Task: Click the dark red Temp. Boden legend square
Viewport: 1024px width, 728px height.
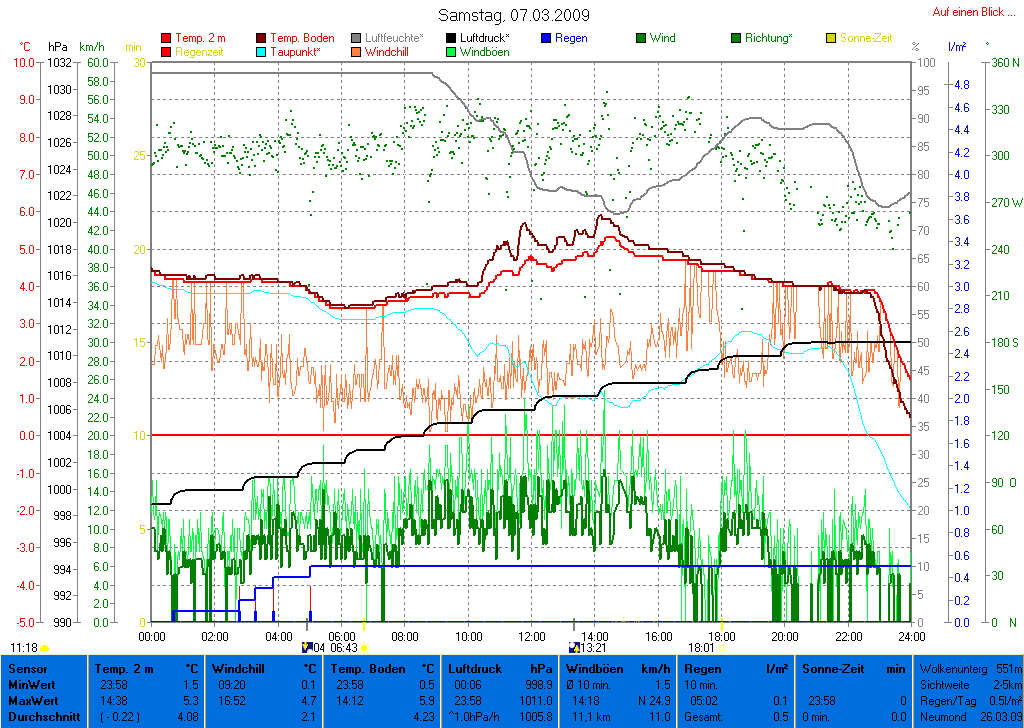Action: (x=262, y=38)
